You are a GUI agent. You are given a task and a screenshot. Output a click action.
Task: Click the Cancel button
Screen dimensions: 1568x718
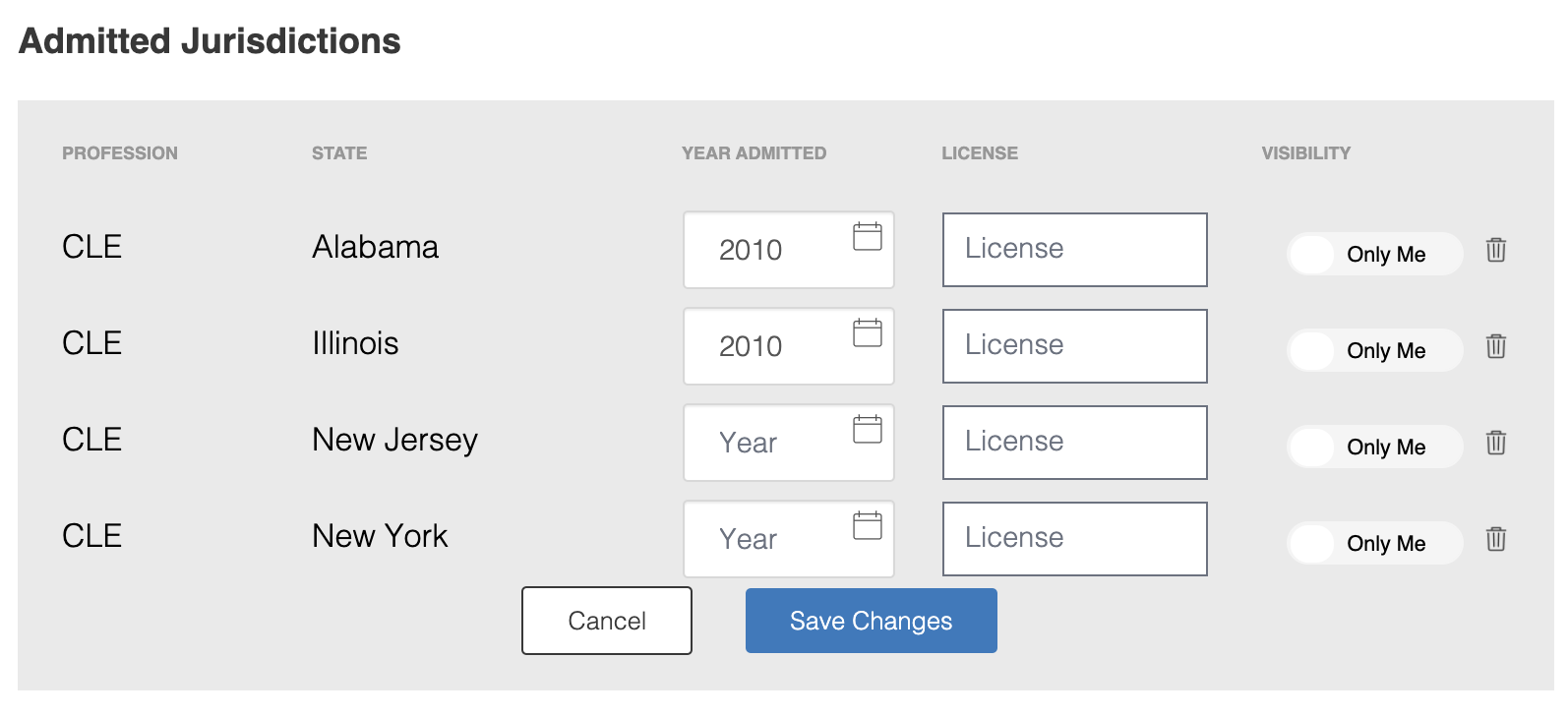coord(606,621)
